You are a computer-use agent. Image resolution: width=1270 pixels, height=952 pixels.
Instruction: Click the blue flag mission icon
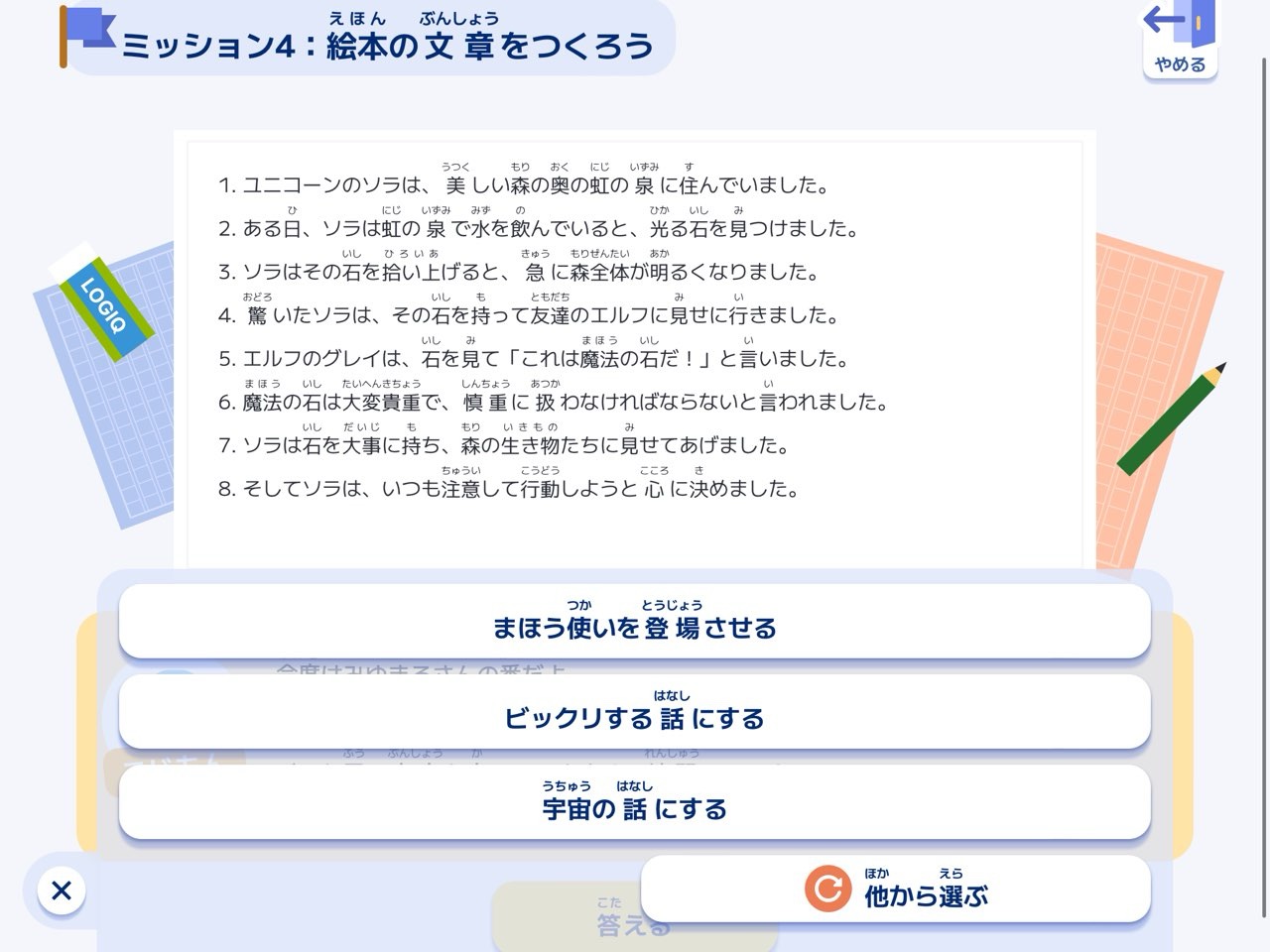tap(87, 35)
